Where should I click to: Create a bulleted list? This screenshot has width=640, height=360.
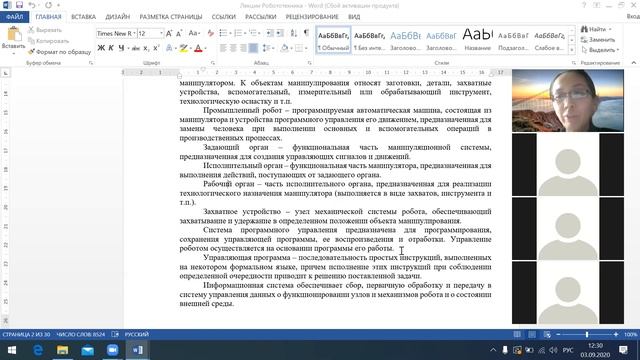pyautogui.click(x=223, y=33)
